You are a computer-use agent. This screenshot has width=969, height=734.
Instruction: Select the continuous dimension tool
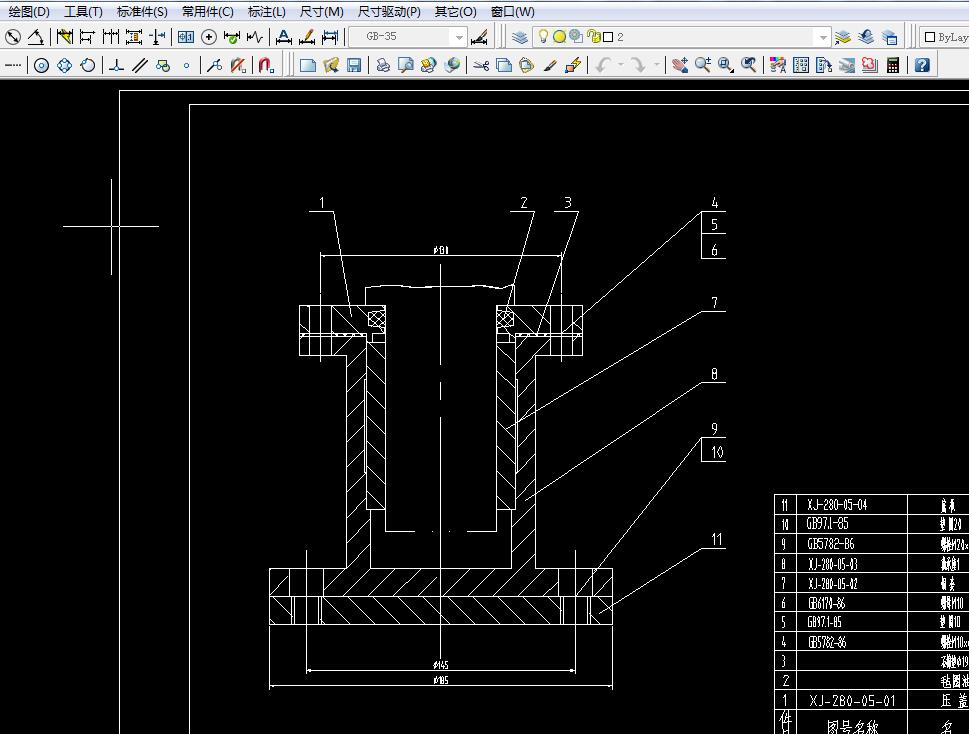(x=111, y=37)
